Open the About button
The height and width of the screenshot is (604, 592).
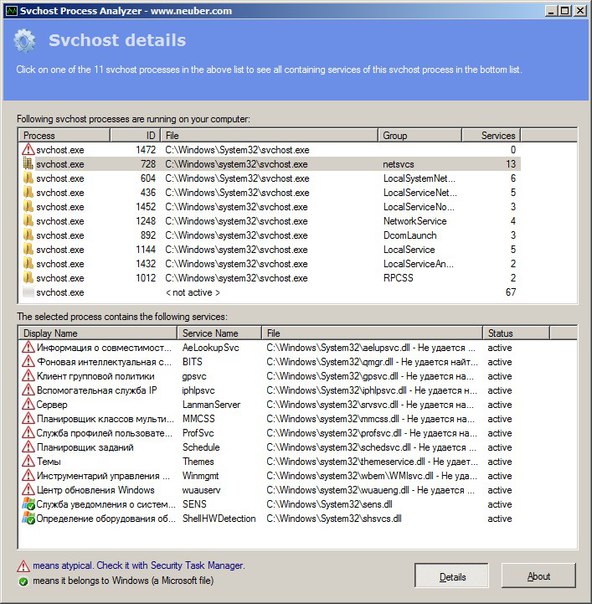[x=538, y=577]
